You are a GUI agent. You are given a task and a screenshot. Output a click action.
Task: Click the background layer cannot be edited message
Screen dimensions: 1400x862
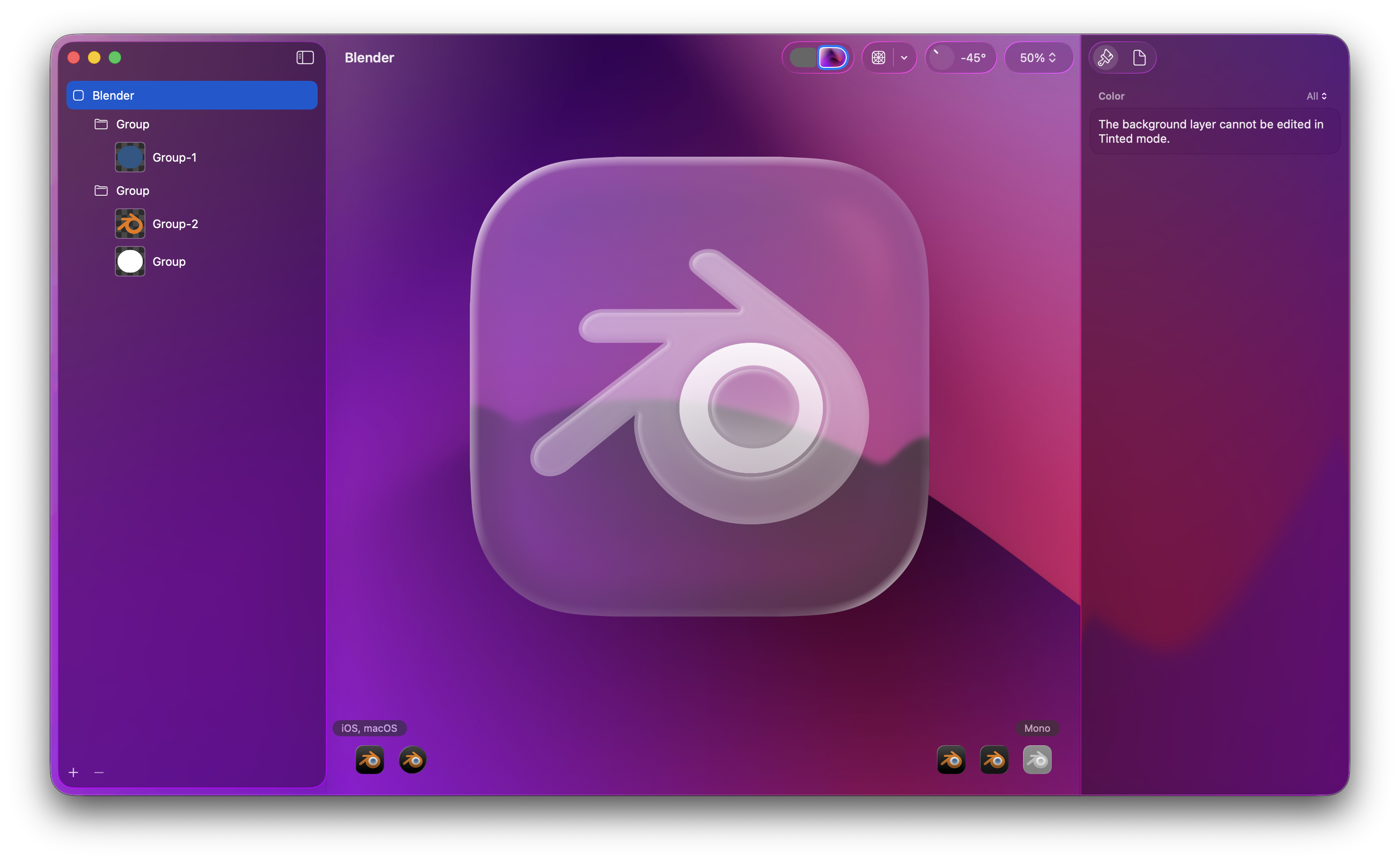point(1211,132)
